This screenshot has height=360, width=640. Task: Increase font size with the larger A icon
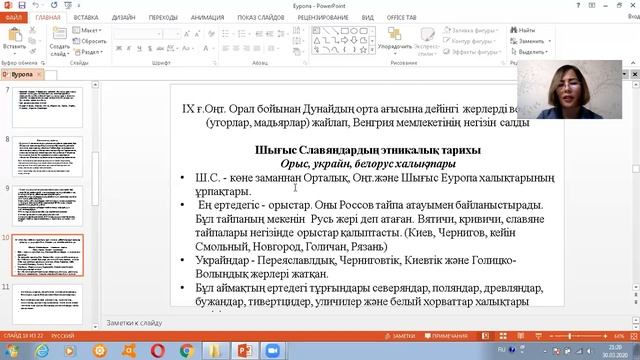187,34
